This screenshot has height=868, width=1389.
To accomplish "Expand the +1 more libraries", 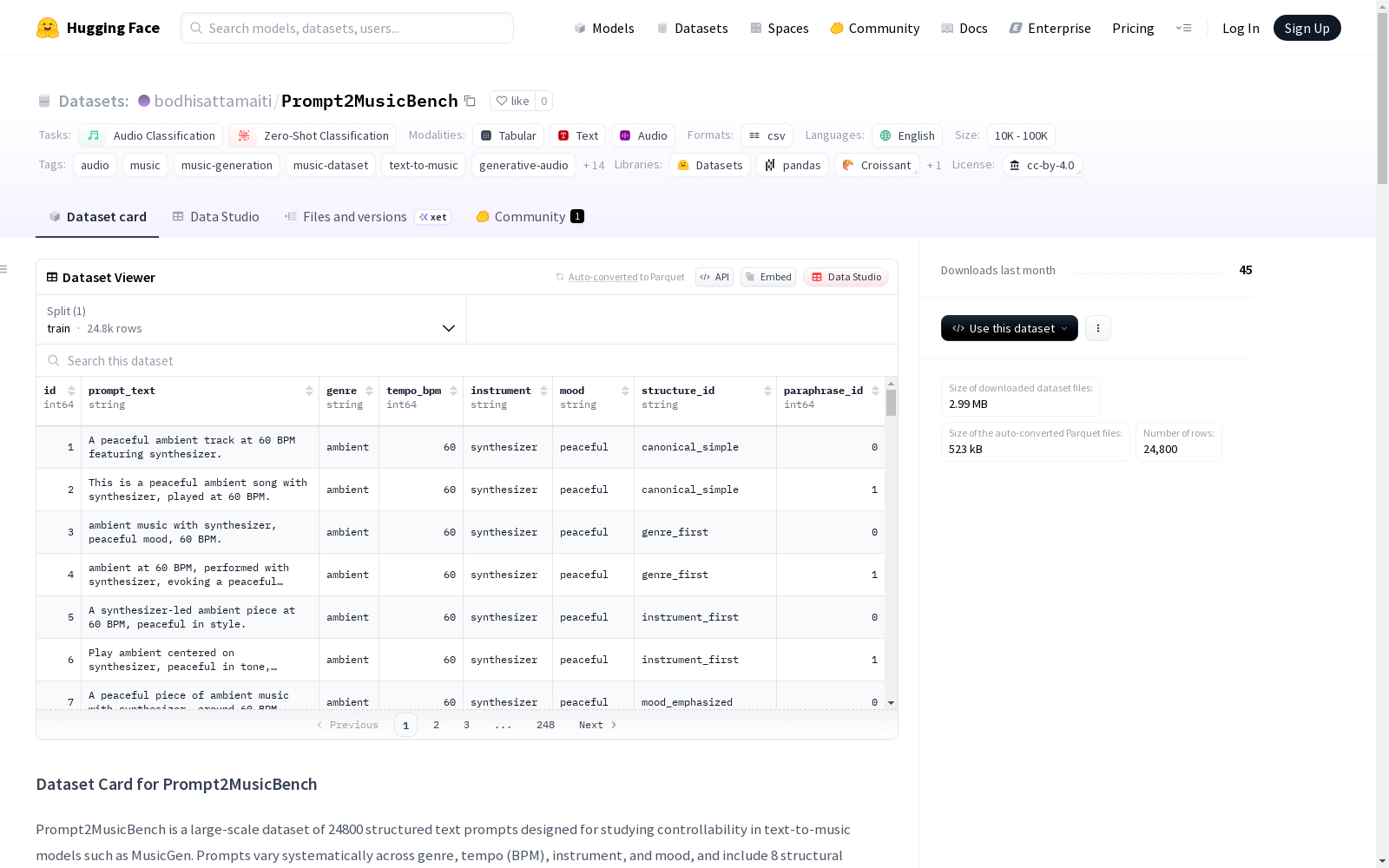I will coord(934,165).
